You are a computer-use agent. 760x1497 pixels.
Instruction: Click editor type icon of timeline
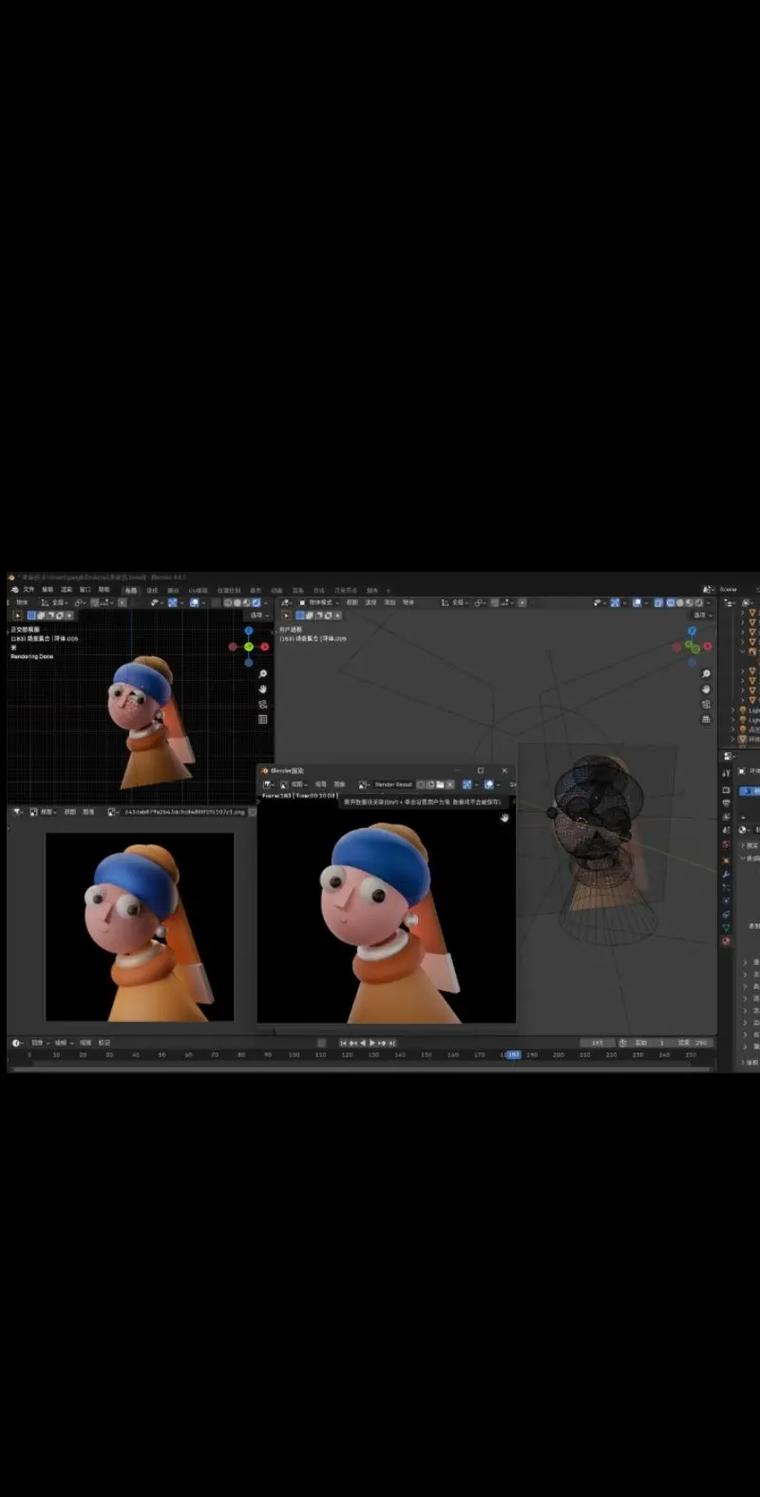point(17,1042)
